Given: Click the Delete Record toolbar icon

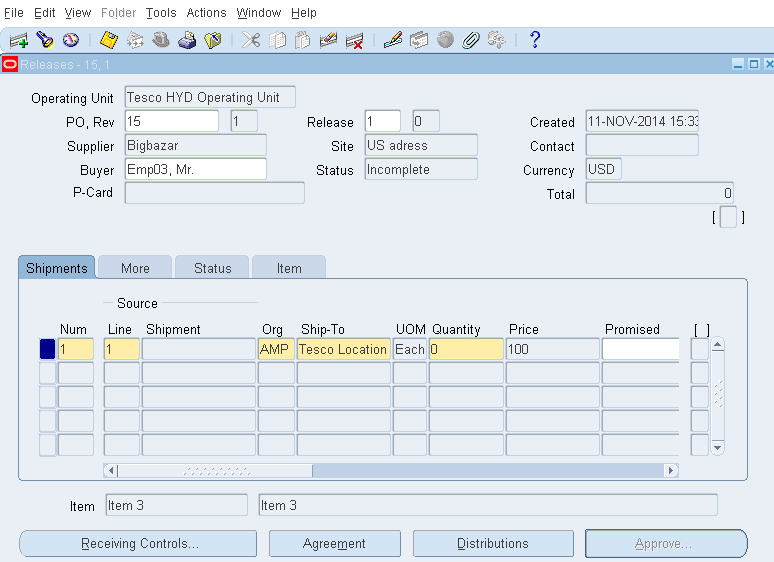Looking at the screenshot, I should tap(354, 40).
